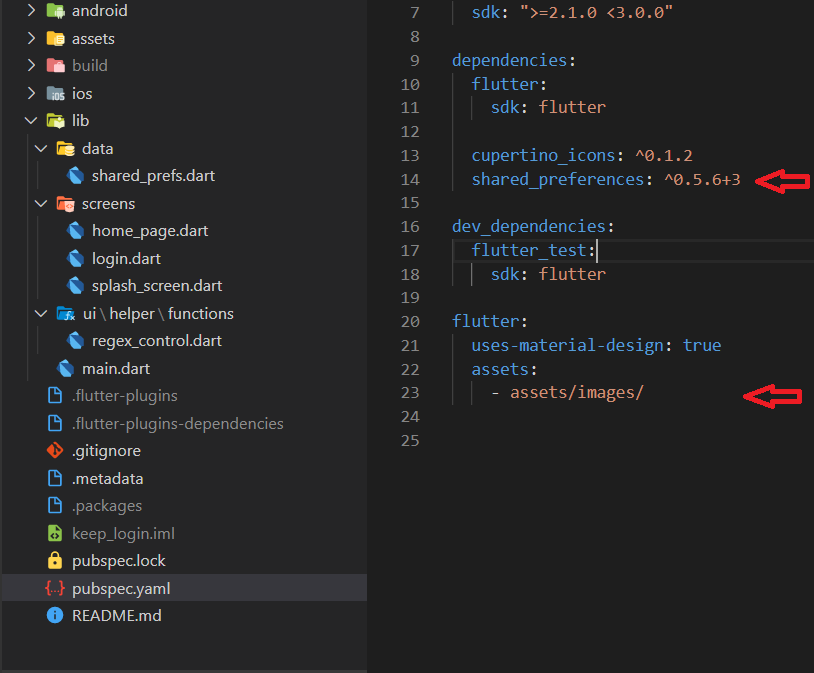Click the keep_login.iml file icon
The image size is (814, 673).
[x=56, y=533]
